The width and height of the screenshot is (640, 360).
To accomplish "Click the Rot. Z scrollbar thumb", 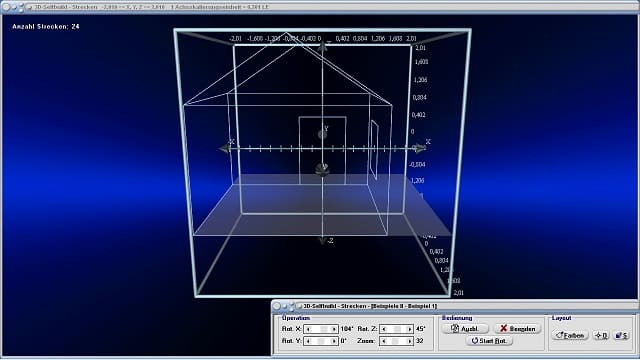I will coord(398,329).
